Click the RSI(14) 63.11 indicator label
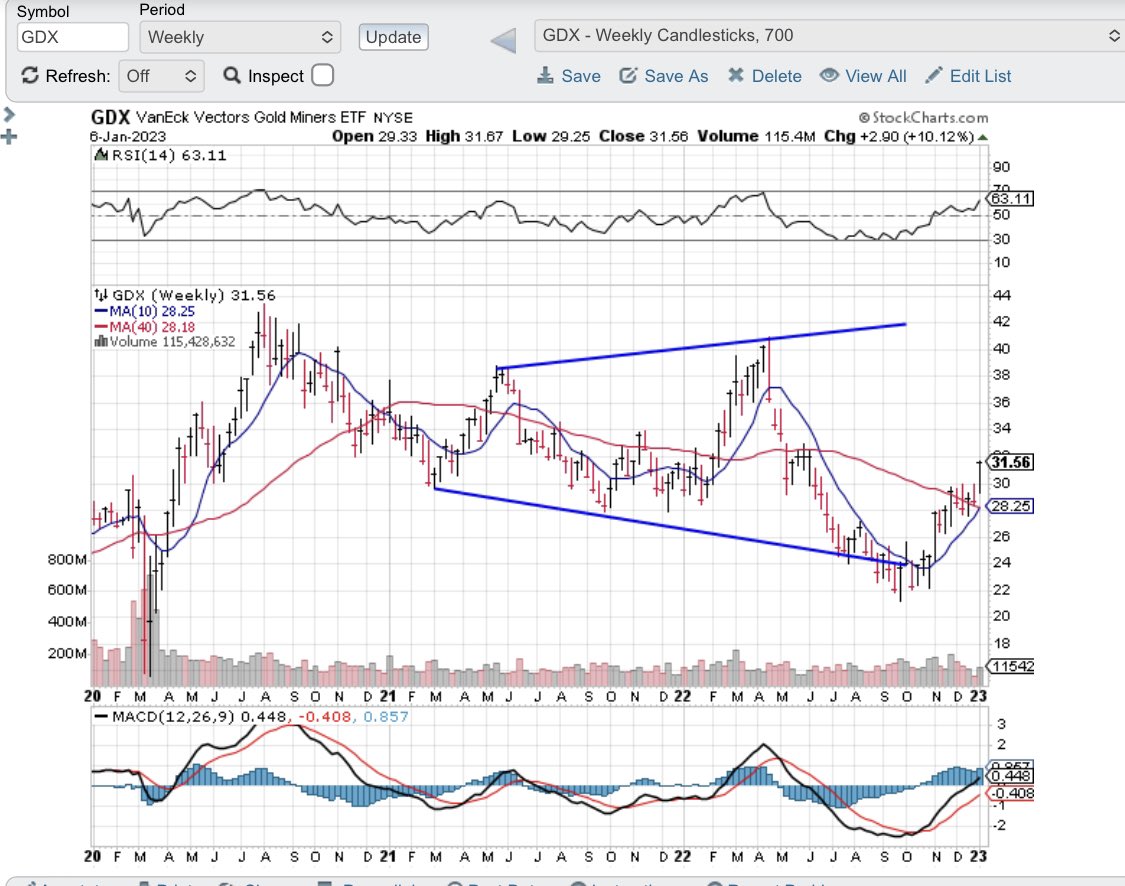Image resolution: width=1125 pixels, height=886 pixels. pyautogui.click(x=161, y=156)
